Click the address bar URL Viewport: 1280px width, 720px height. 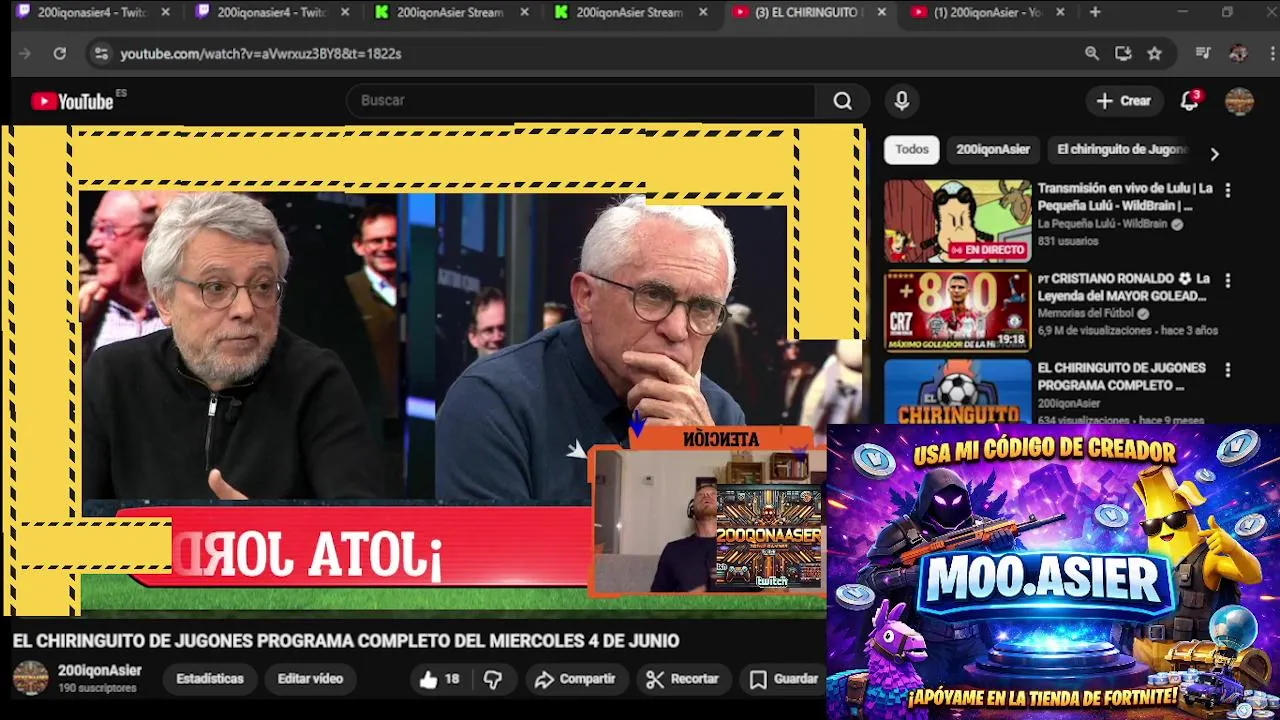[260, 54]
